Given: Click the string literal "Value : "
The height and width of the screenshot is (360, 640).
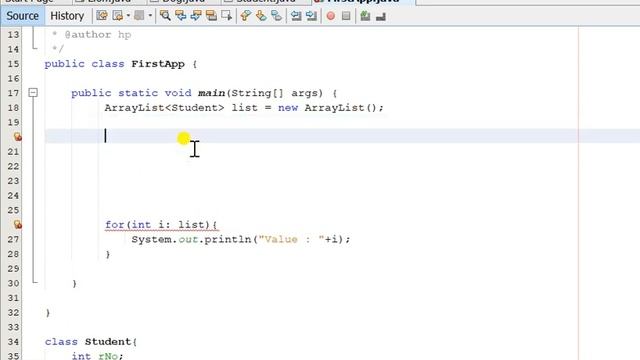Looking at the screenshot, I should click(x=291, y=240).
